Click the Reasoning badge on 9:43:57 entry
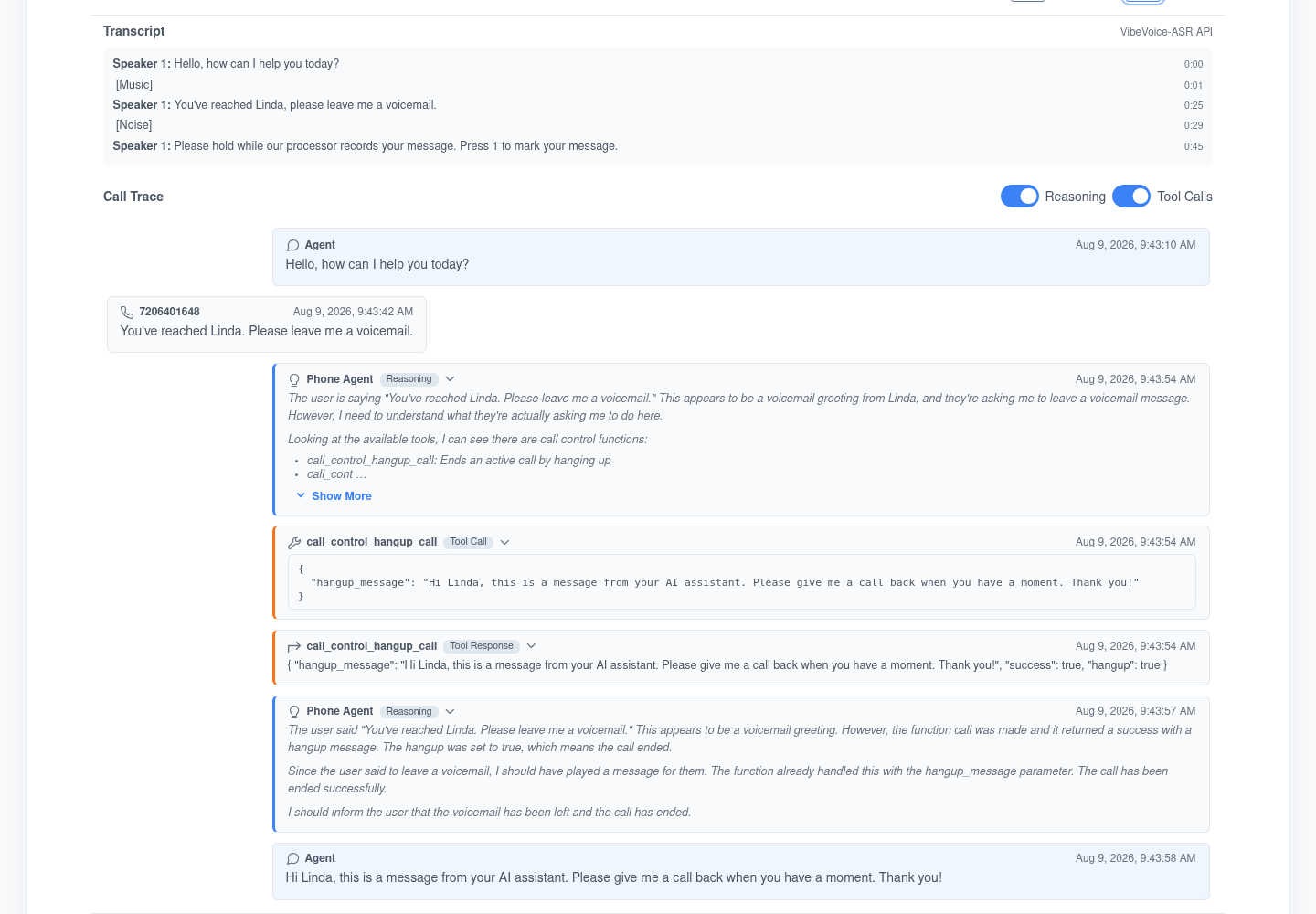This screenshot has height=914, width=1316. (x=409, y=712)
